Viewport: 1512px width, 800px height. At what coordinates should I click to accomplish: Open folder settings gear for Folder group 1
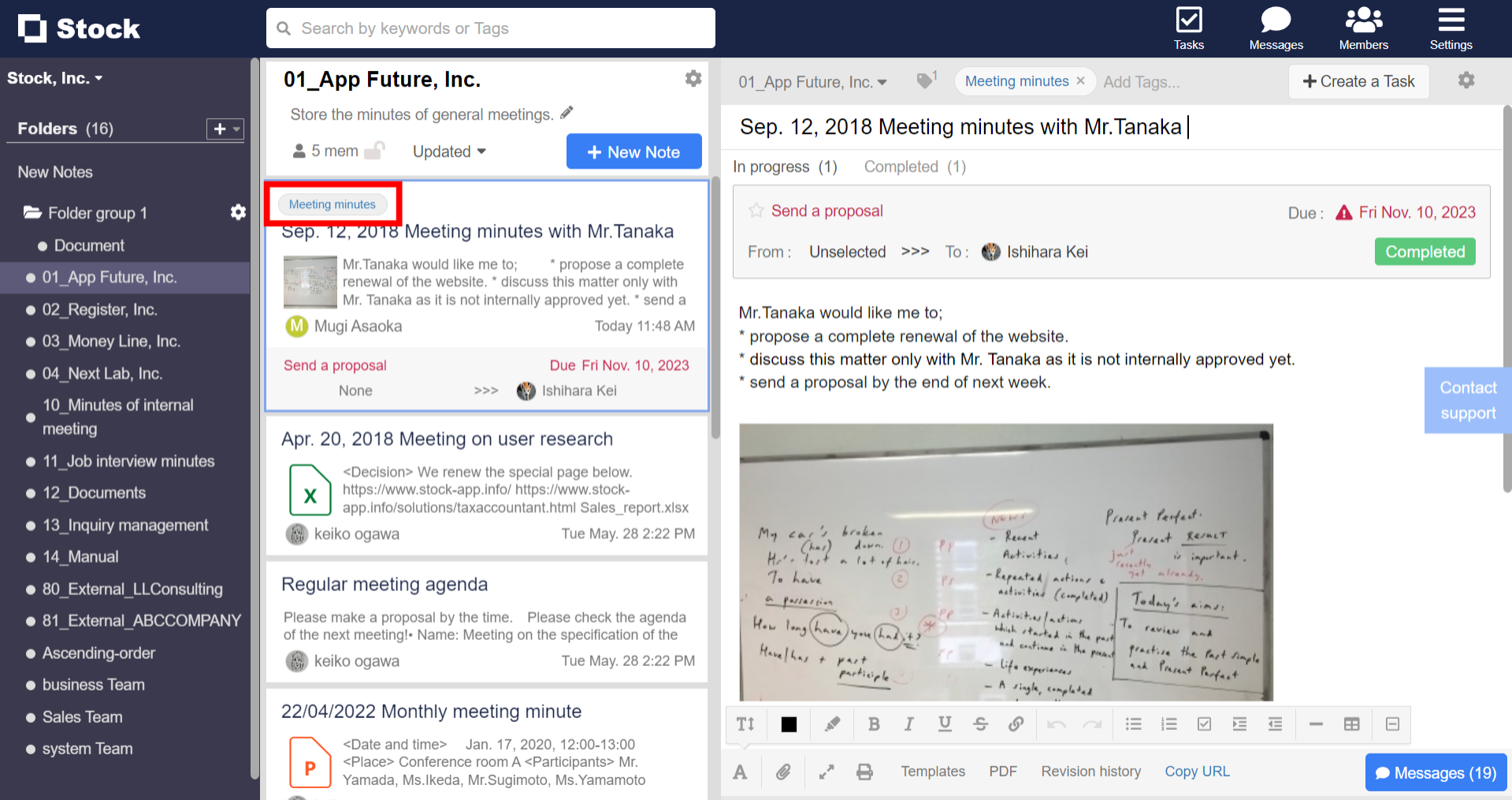[x=238, y=212]
